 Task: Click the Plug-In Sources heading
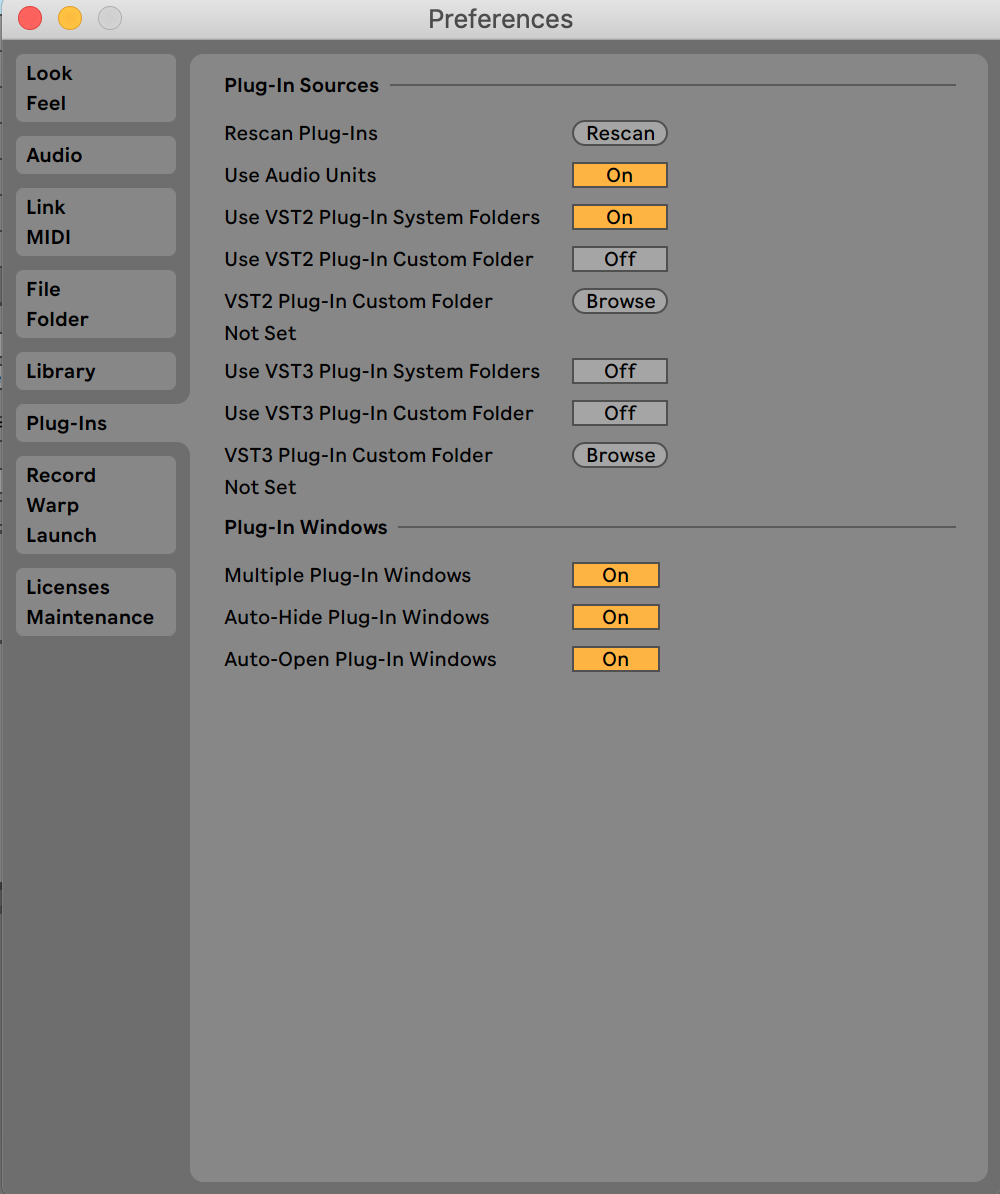pos(302,85)
